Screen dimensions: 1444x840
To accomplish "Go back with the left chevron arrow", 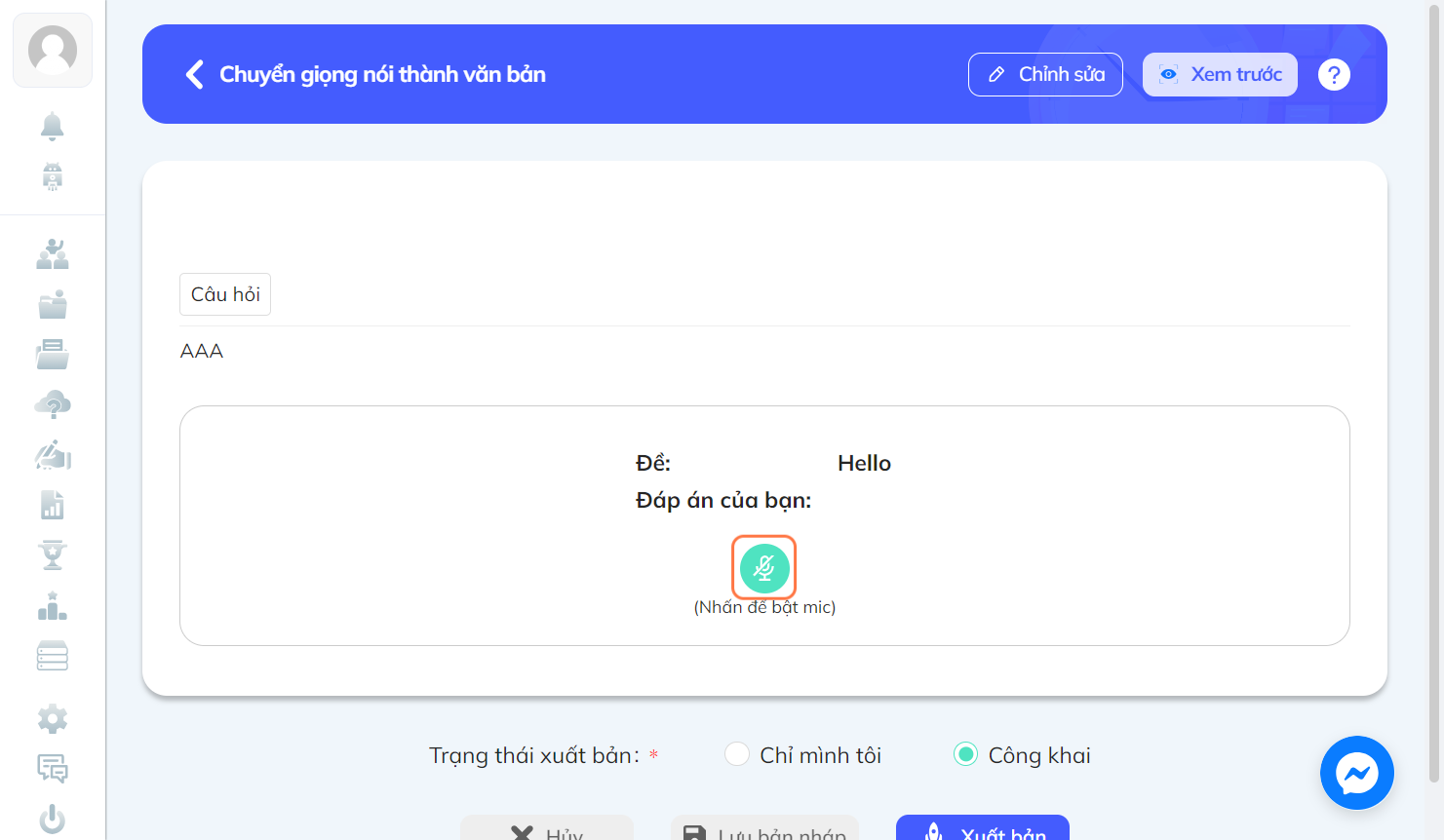I will pyautogui.click(x=195, y=74).
